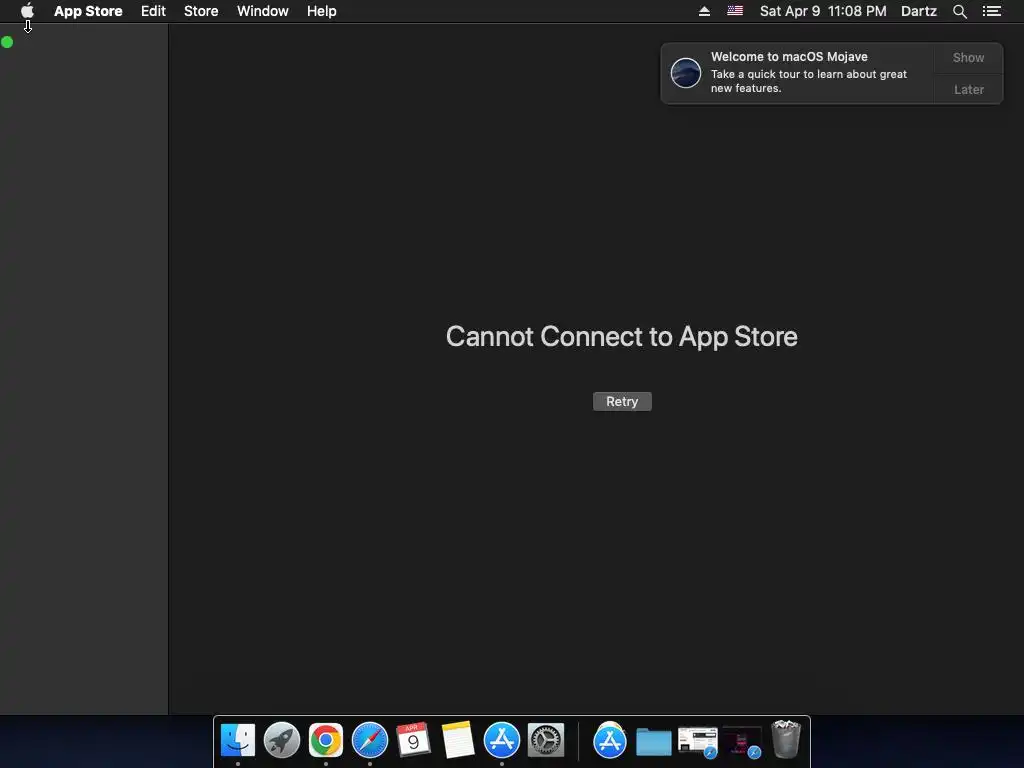1024x768 pixels.
Task: Open Calendar showing Apr 9 in Dock
Action: coord(413,741)
